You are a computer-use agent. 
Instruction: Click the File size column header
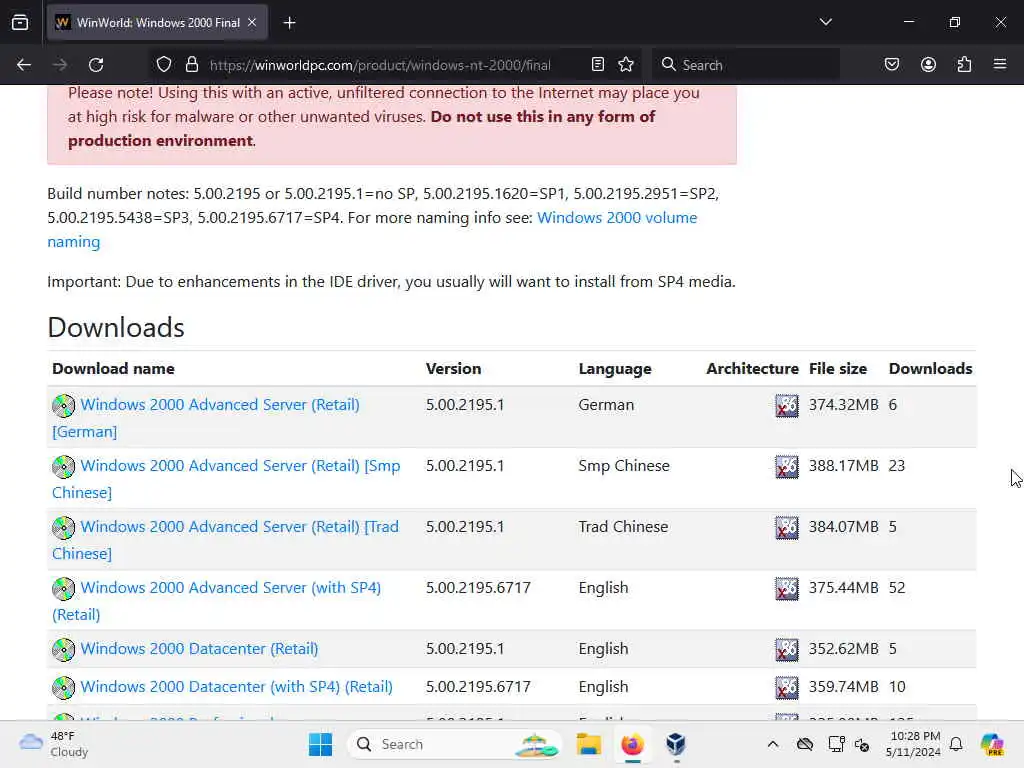pos(838,368)
